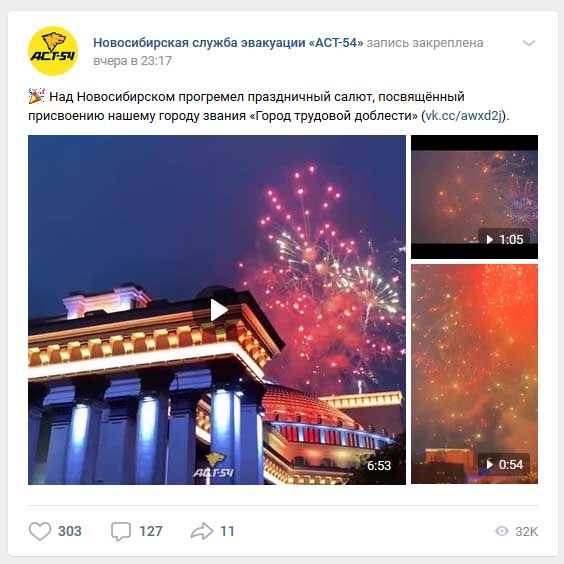Click the 11 shares count
Viewport: 564px width, 564px height.
[227, 531]
